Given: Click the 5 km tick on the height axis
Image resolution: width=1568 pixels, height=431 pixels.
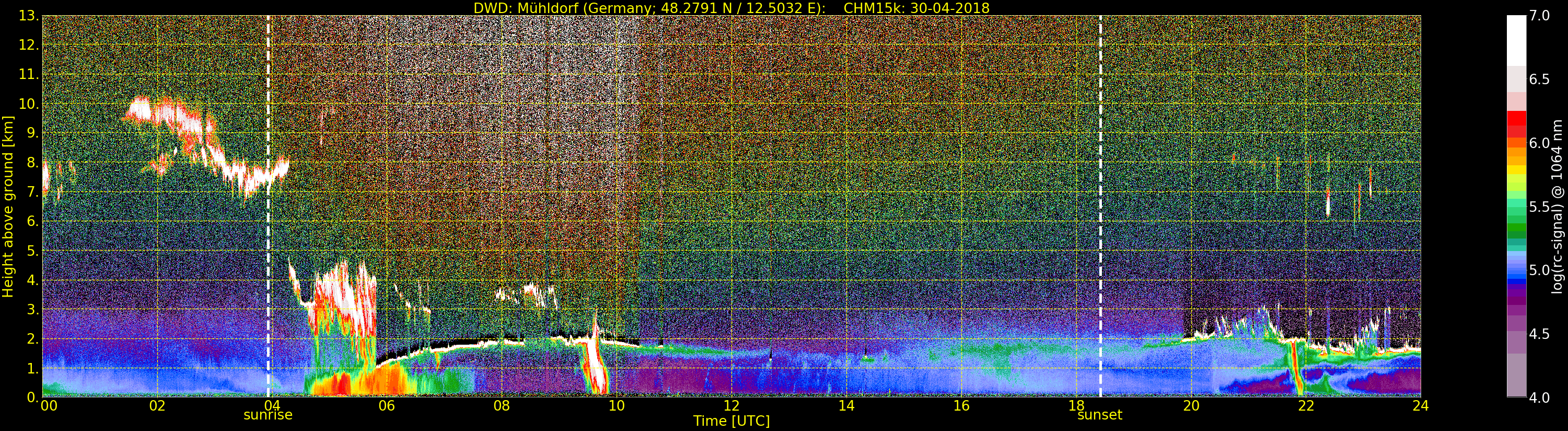Looking at the screenshot, I should tap(32, 251).
